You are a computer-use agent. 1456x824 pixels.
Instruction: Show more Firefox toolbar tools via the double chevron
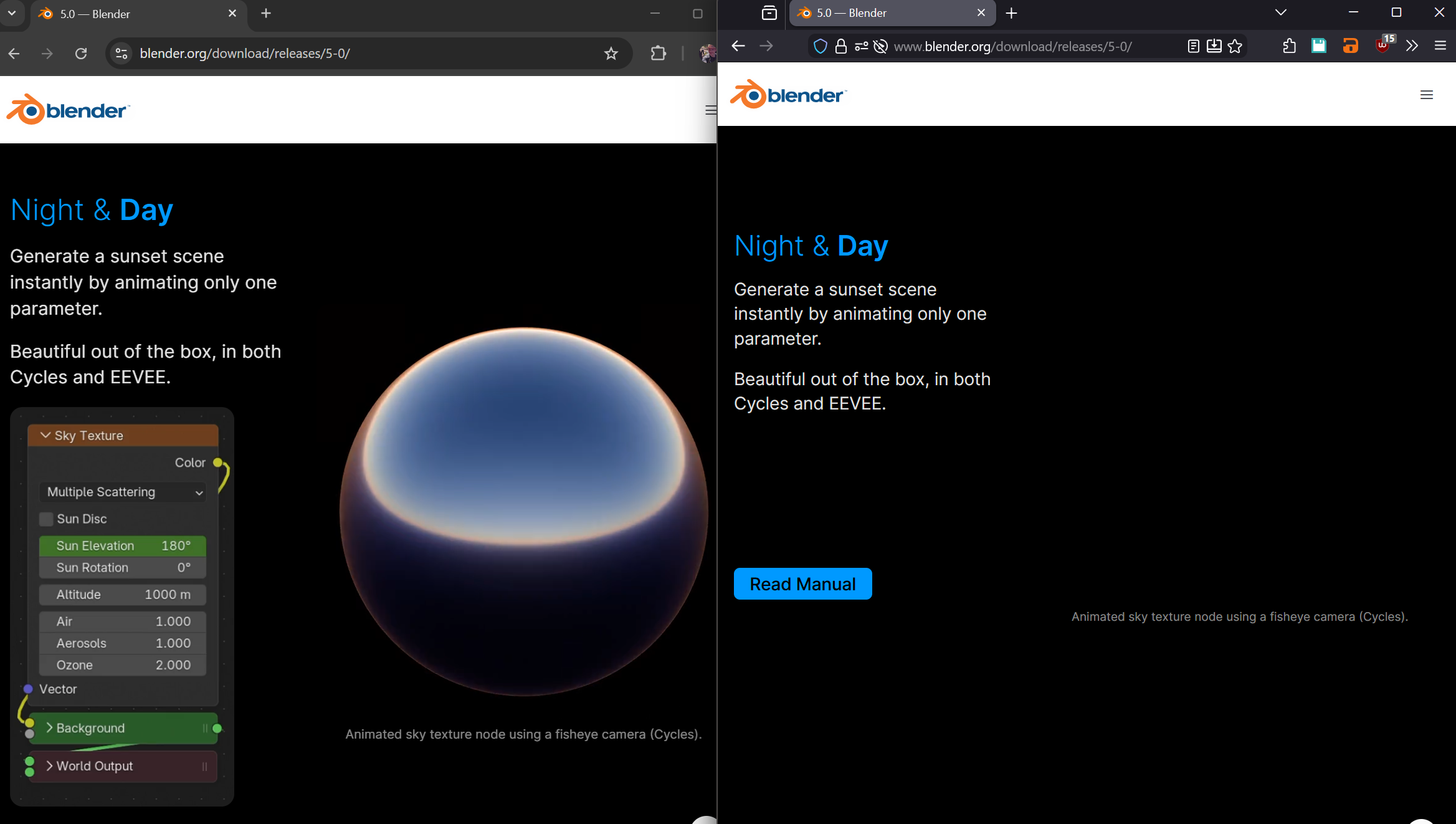(1412, 46)
